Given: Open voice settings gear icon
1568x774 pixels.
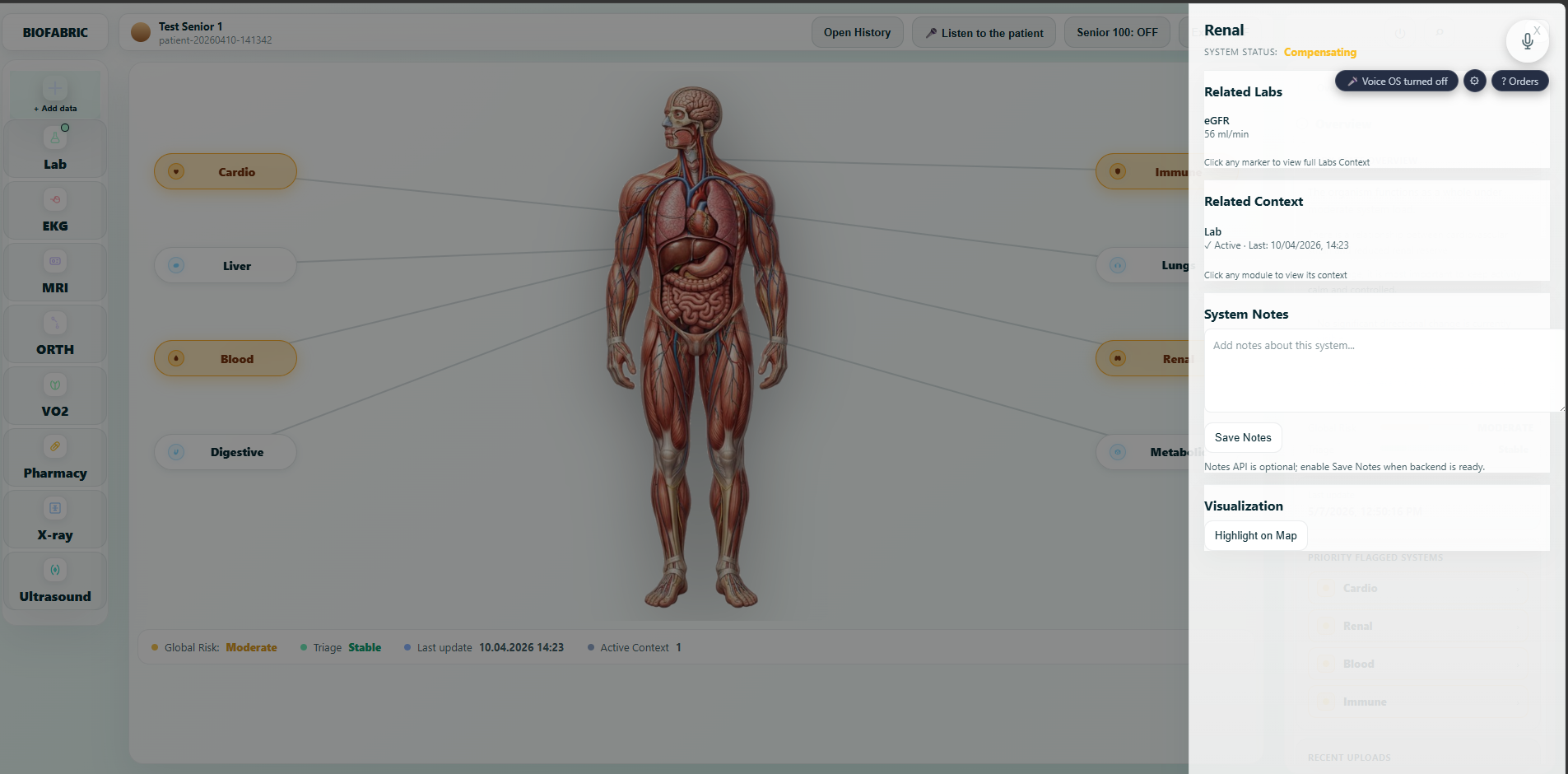Looking at the screenshot, I should click(x=1474, y=81).
